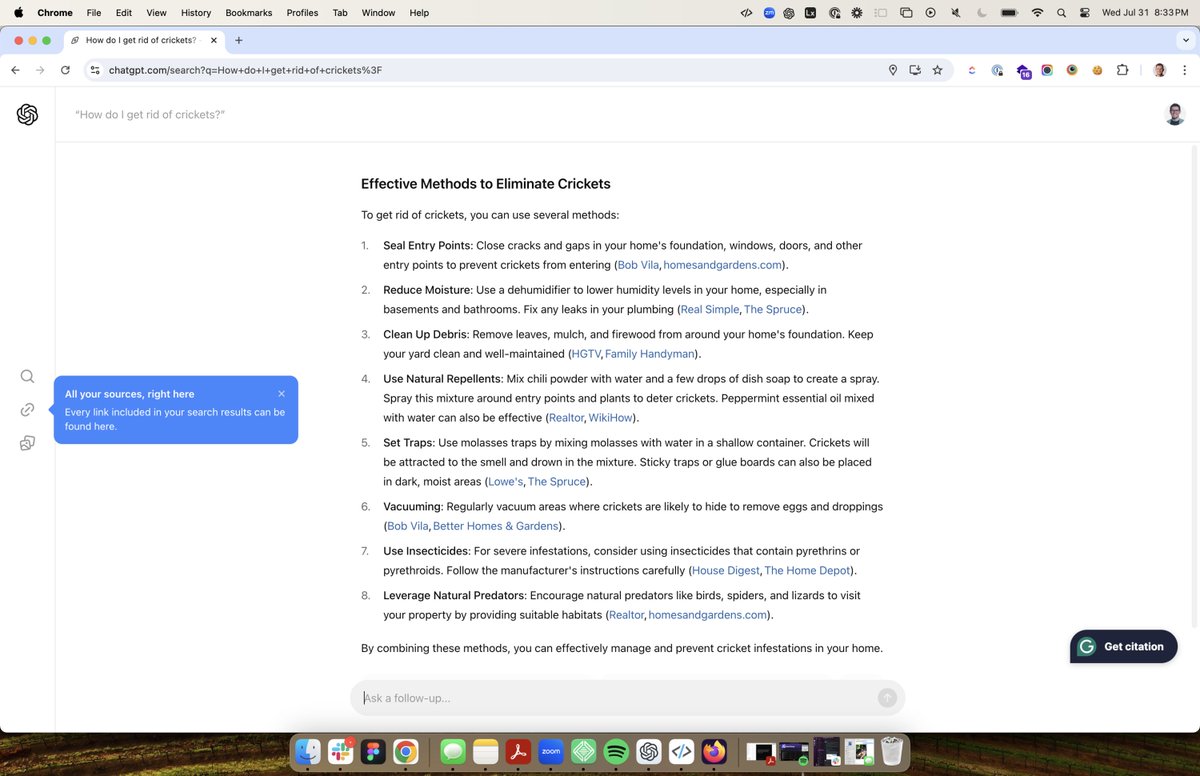Open the Bookmarks menu
1200x776 pixels.
point(247,12)
